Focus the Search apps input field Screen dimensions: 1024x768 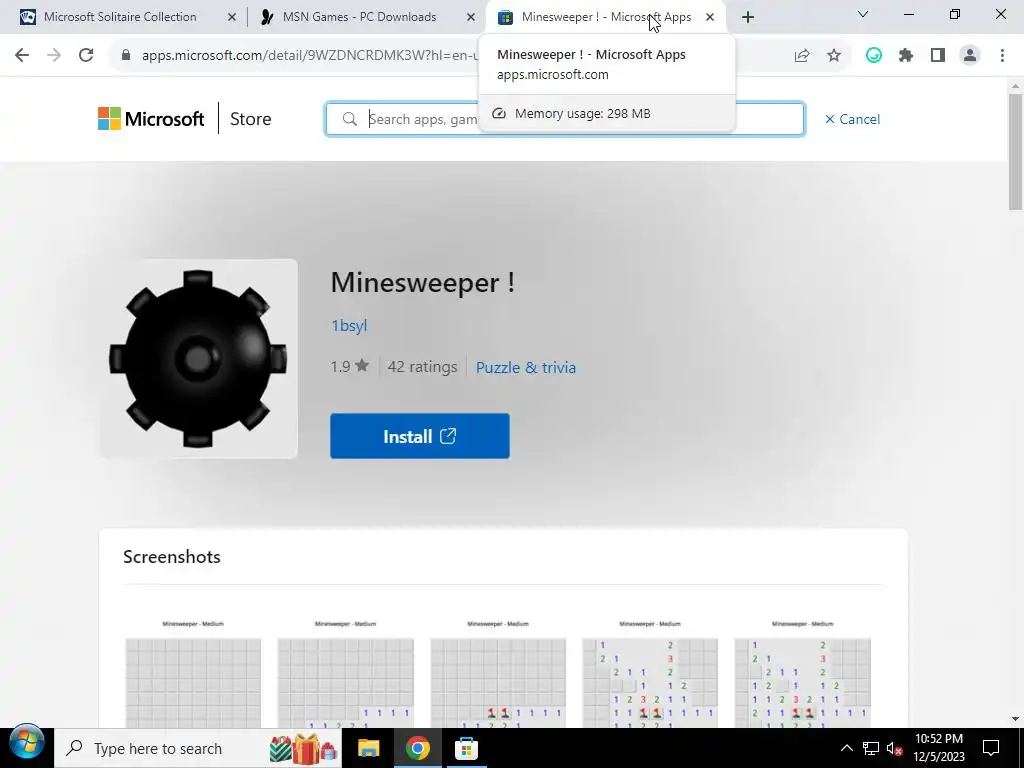pos(565,119)
